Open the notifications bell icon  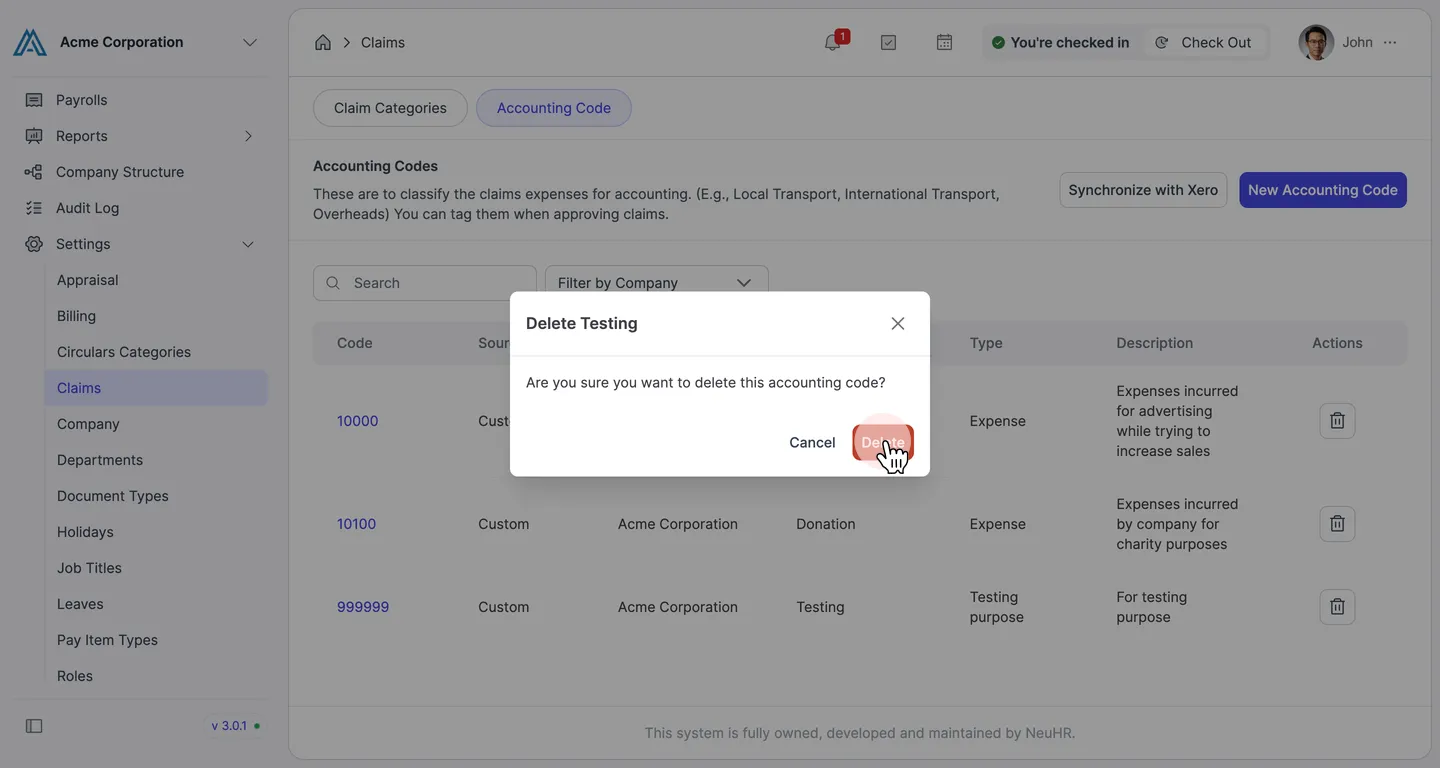tap(832, 42)
